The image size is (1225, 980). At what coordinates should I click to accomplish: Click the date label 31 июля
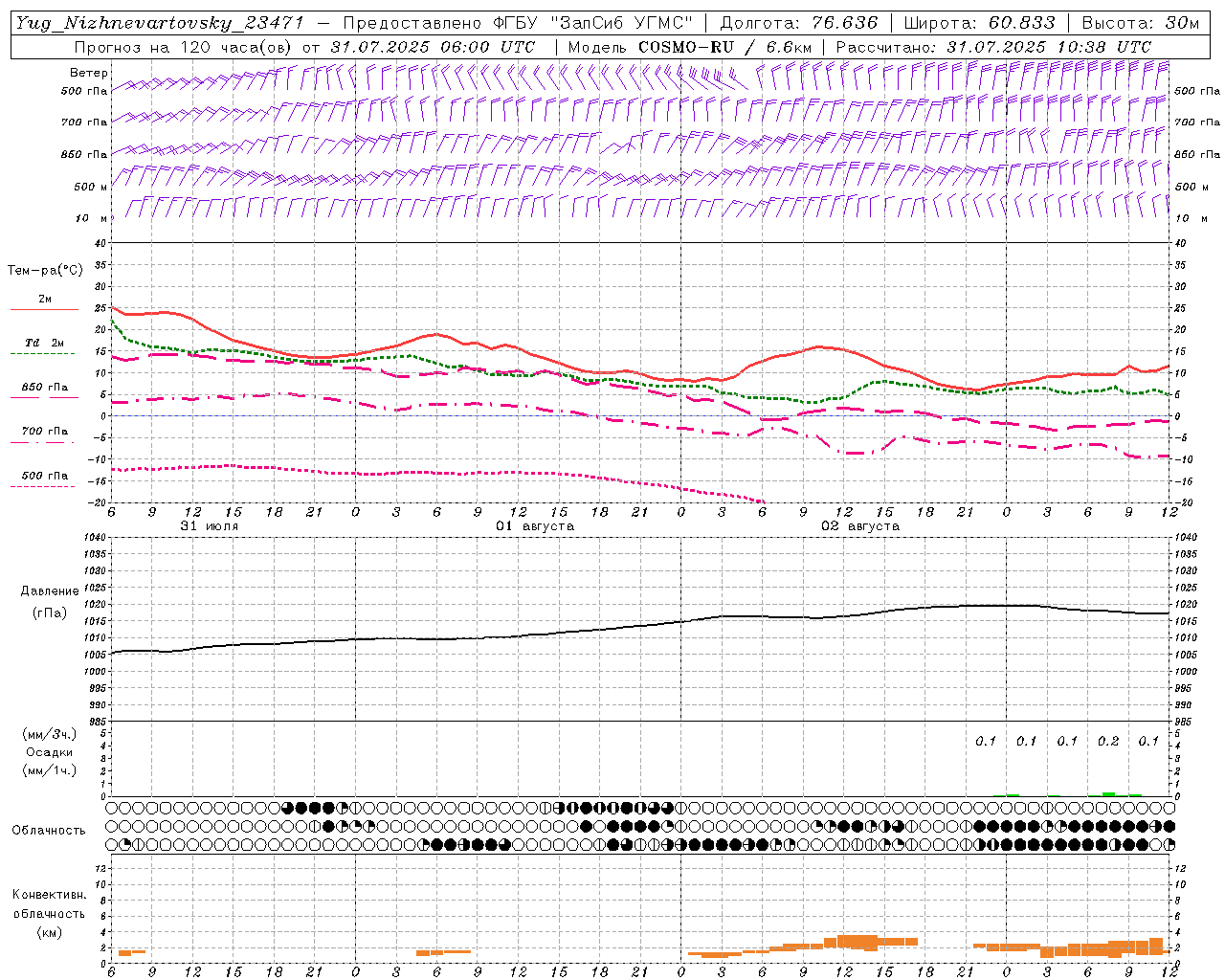tap(210, 526)
